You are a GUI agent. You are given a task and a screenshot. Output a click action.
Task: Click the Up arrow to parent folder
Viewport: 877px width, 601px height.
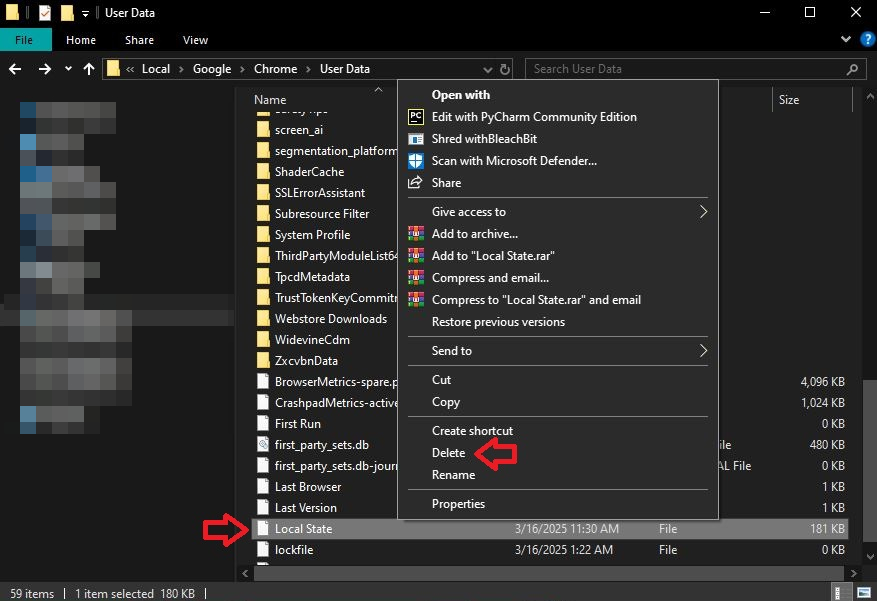(x=89, y=68)
